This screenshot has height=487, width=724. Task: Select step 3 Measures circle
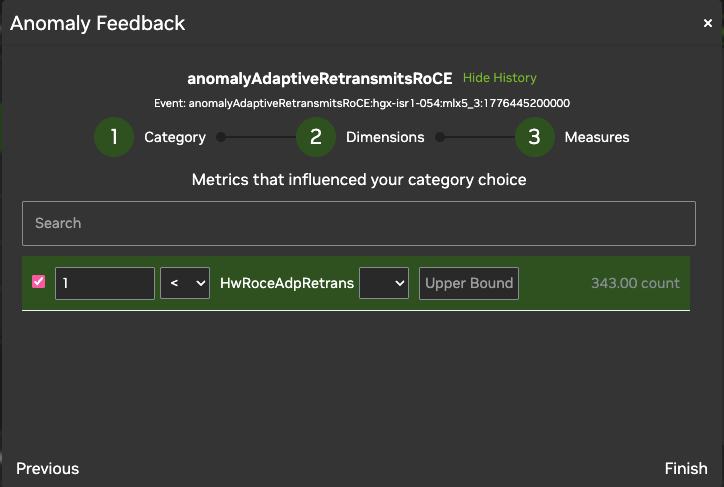[x=535, y=137]
